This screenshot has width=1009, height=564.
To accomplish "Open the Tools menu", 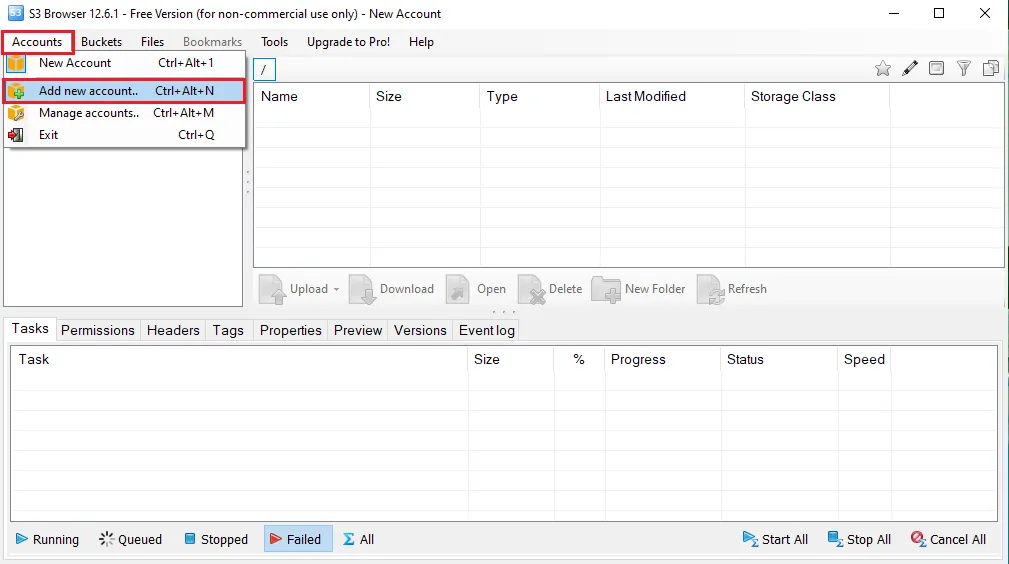I will point(274,42).
